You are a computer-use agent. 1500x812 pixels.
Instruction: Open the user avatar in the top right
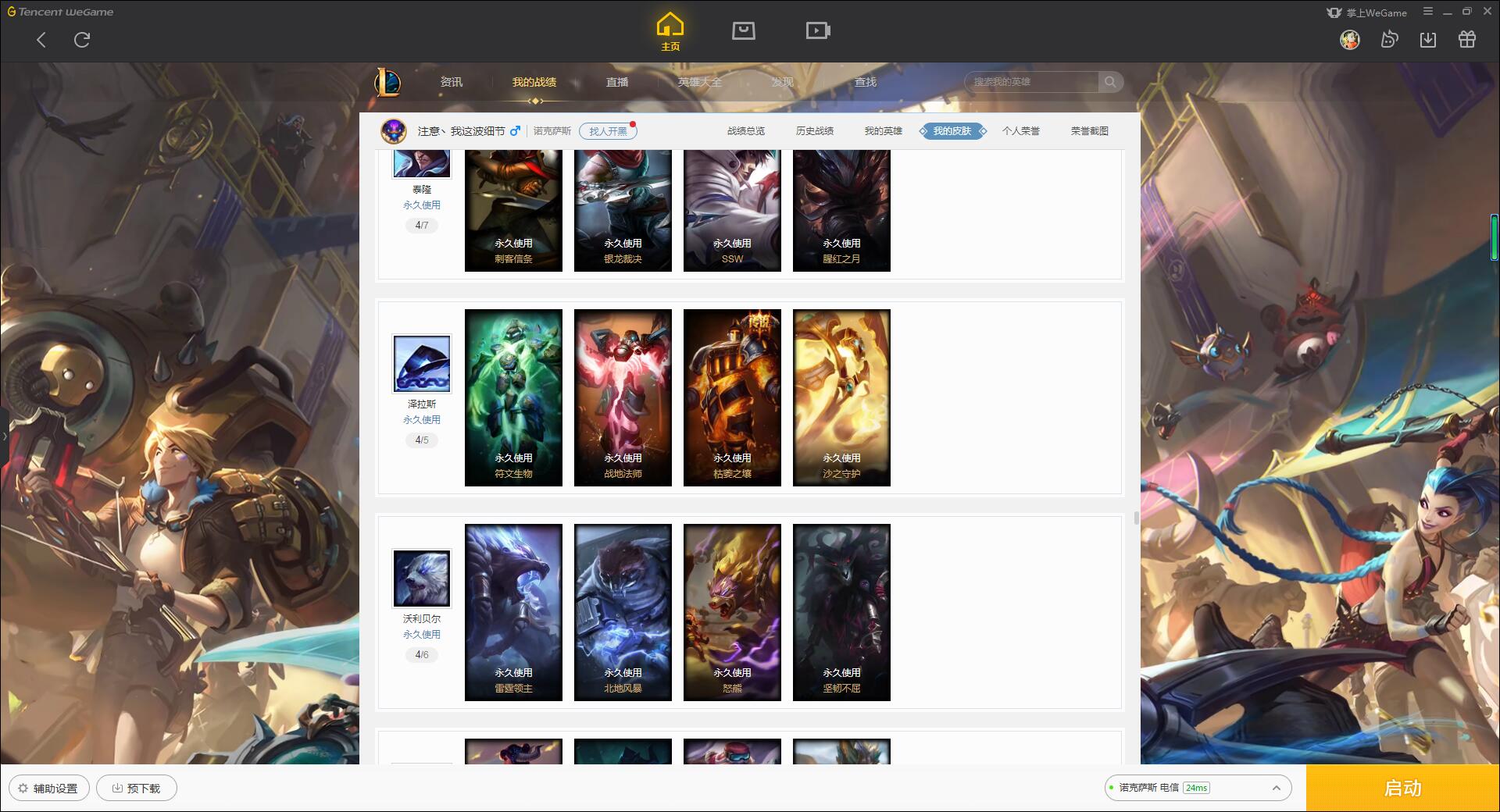click(1349, 39)
